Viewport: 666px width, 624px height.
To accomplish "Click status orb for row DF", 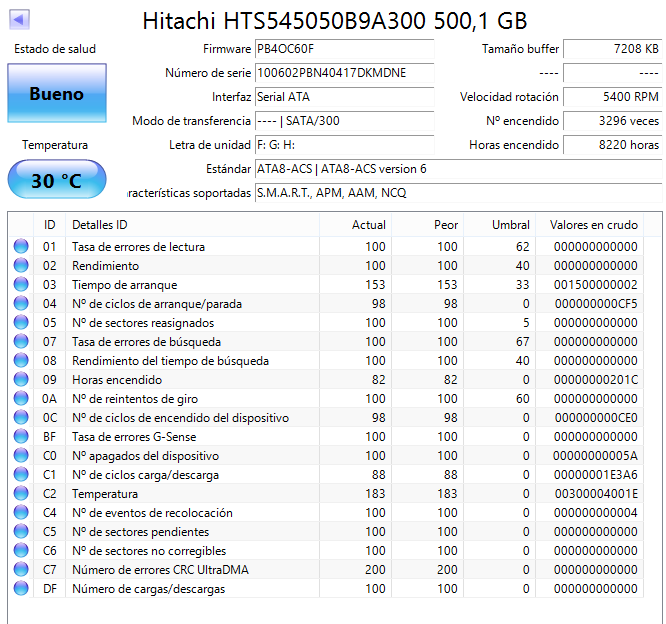I will tap(21, 588).
